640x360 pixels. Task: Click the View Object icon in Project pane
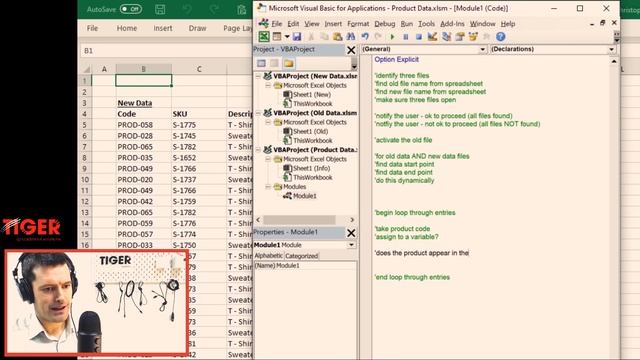(275, 63)
